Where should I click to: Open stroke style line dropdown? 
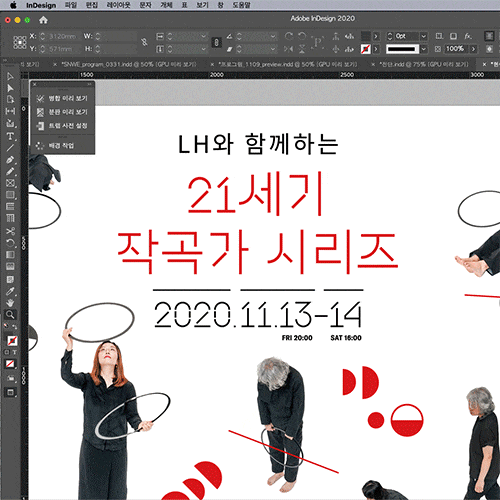point(423,49)
